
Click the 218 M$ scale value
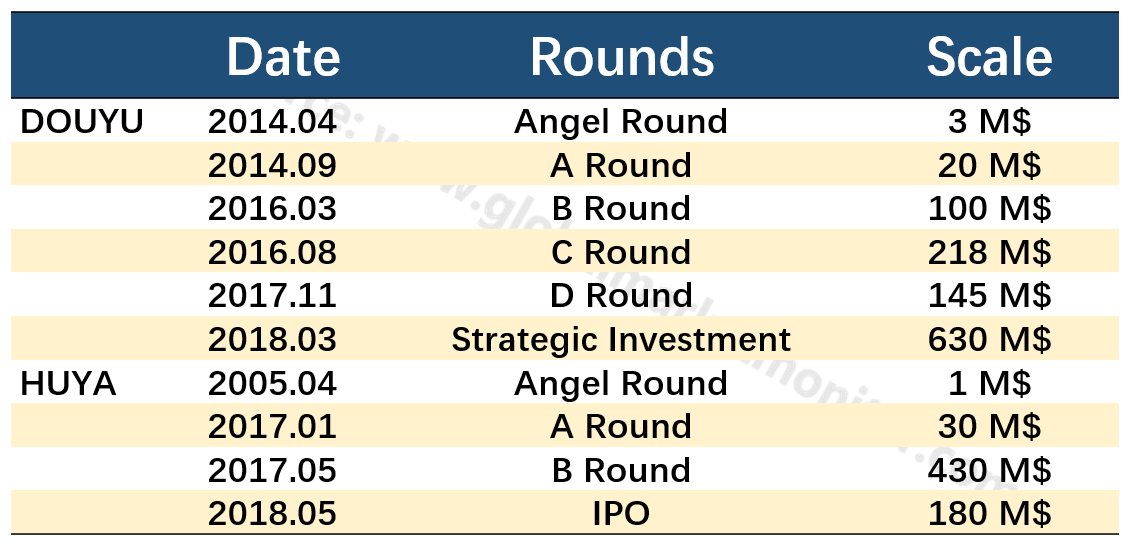point(989,253)
